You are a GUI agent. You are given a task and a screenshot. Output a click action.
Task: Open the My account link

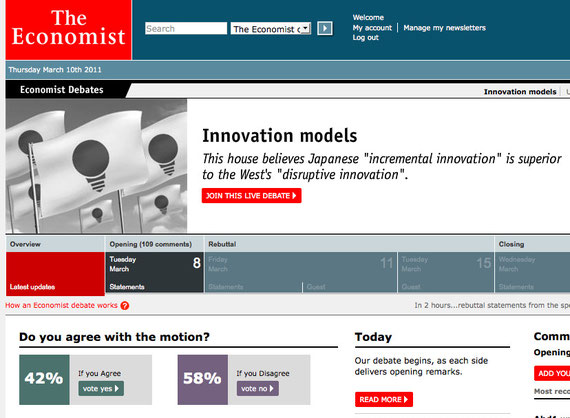click(372, 28)
